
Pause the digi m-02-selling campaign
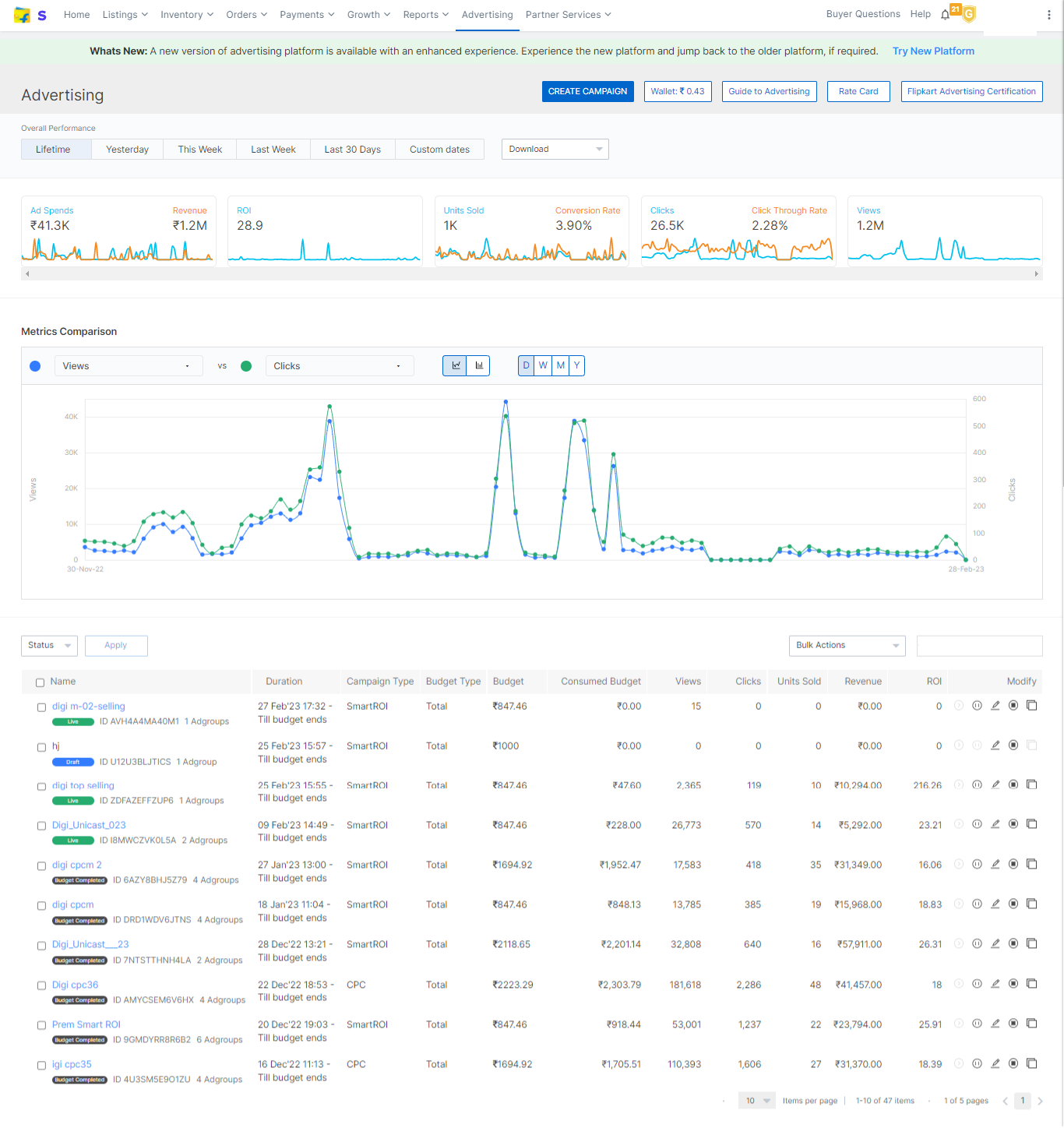[977, 706]
